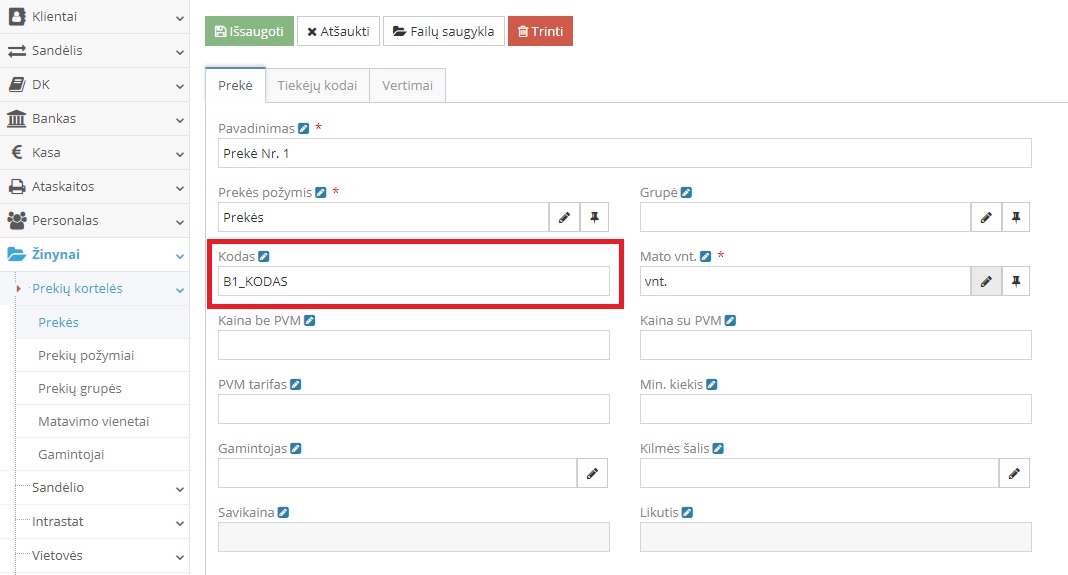Expand the Ataskaitos sidebar section
Screen dimensions: 1068x575
[94, 187]
